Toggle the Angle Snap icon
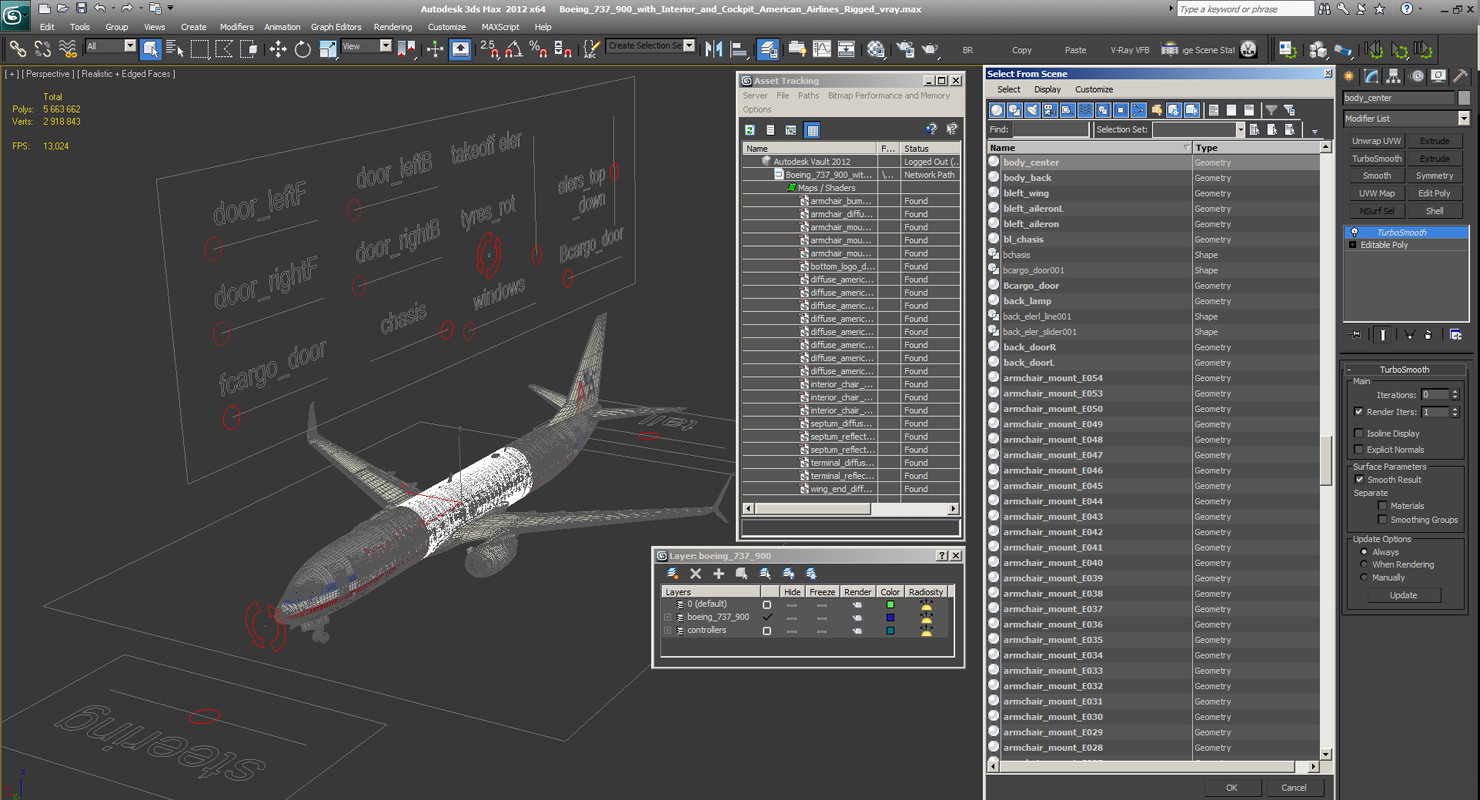This screenshot has height=800, width=1480. click(513, 48)
